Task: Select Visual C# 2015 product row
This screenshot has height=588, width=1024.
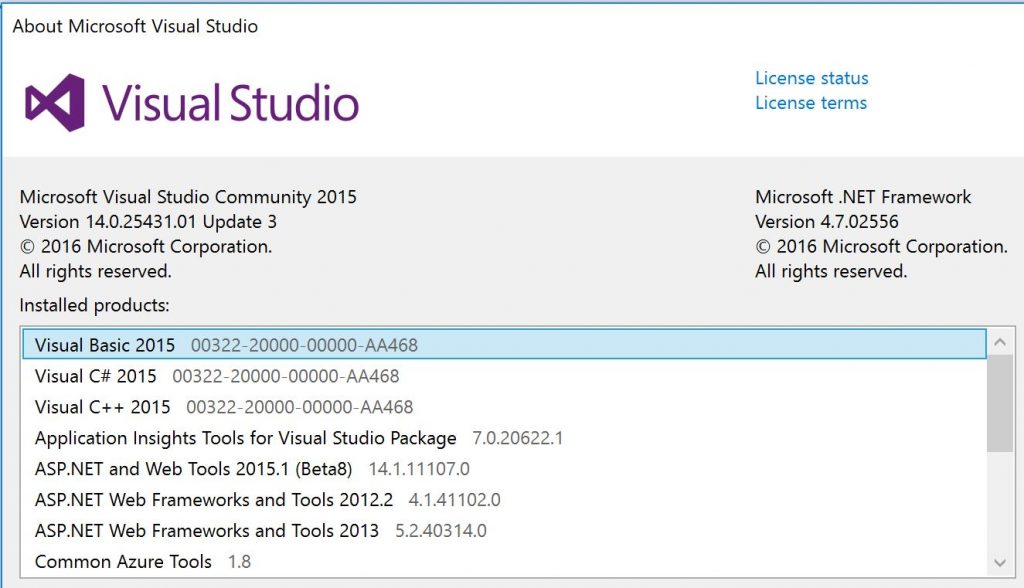Action: coord(504,376)
